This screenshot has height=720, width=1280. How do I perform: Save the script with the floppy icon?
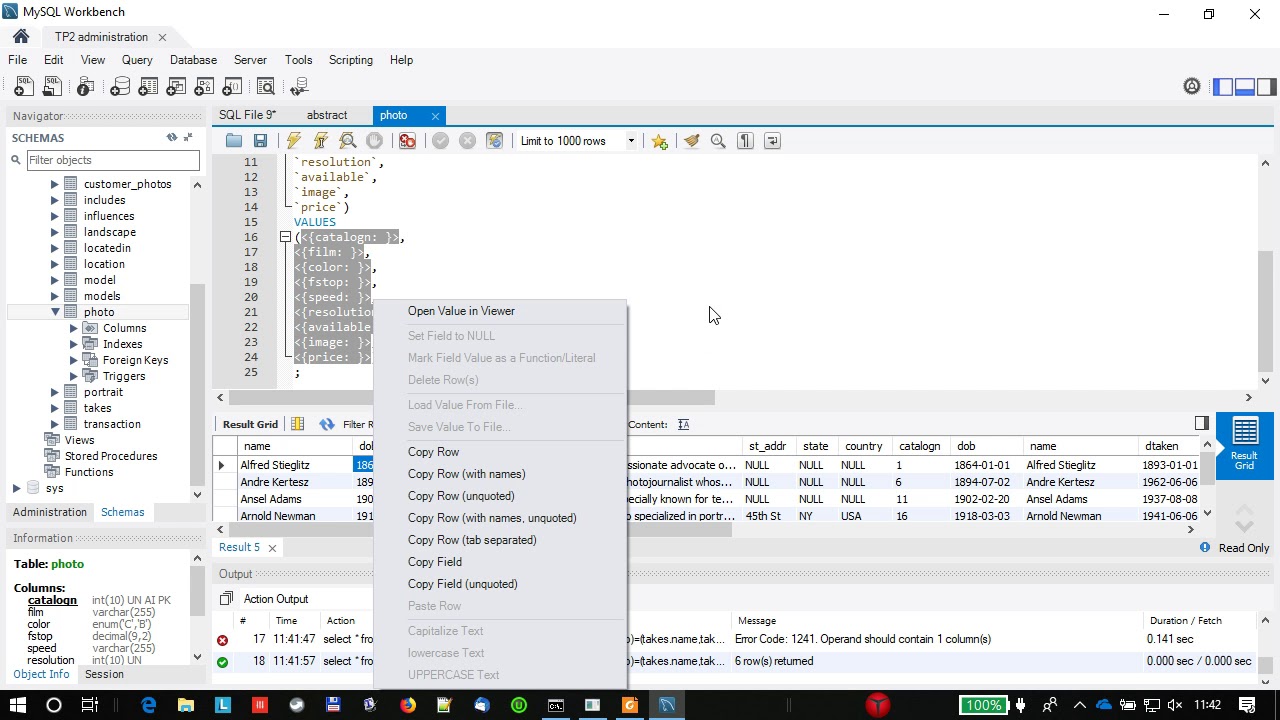pyautogui.click(x=260, y=141)
